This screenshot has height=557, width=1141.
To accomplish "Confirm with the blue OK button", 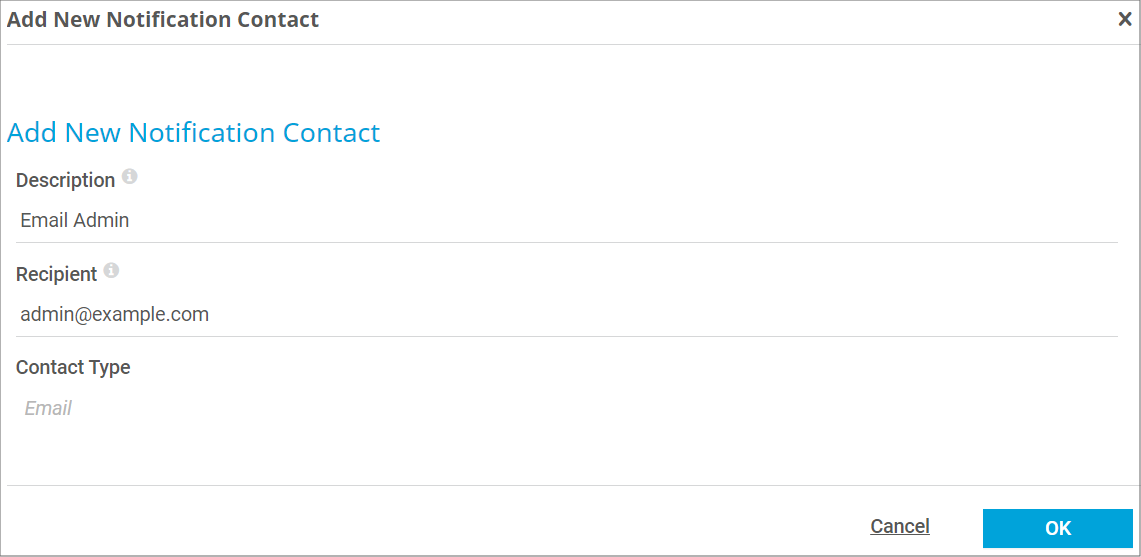I will (1057, 529).
